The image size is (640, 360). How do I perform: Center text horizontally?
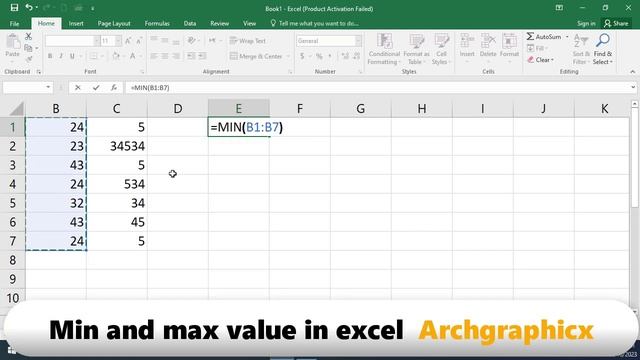point(165,56)
